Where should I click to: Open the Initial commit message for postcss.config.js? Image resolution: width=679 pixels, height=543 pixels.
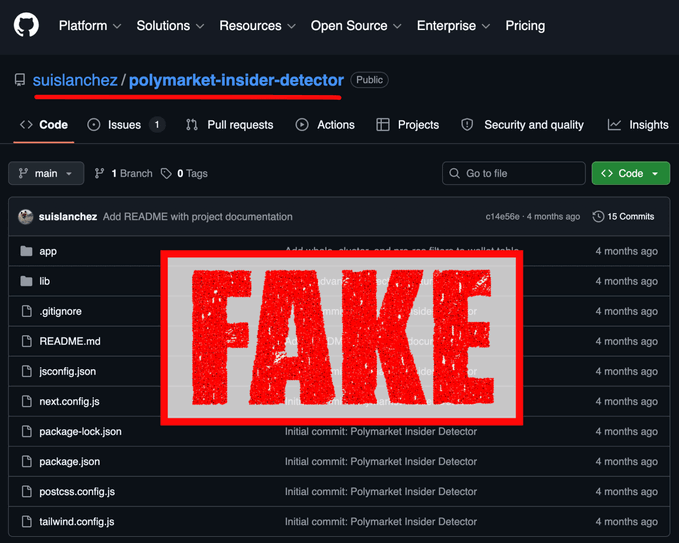pyautogui.click(x=381, y=492)
